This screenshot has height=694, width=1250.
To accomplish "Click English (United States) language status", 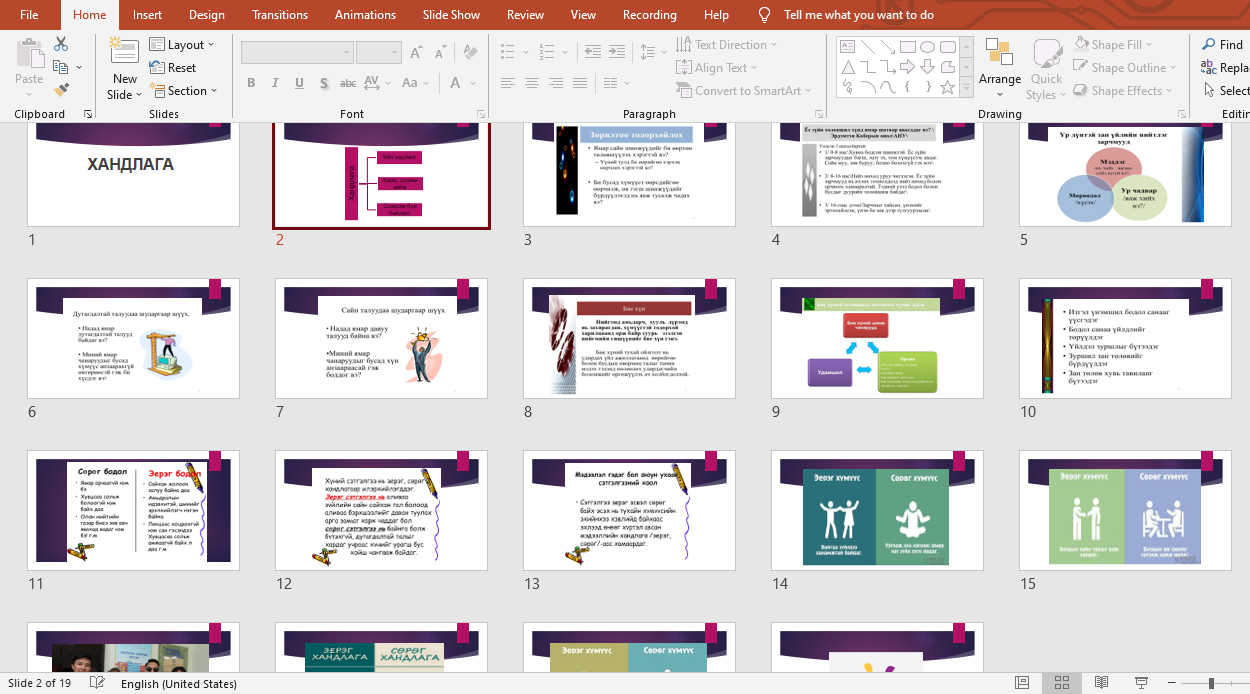I will [x=179, y=684].
